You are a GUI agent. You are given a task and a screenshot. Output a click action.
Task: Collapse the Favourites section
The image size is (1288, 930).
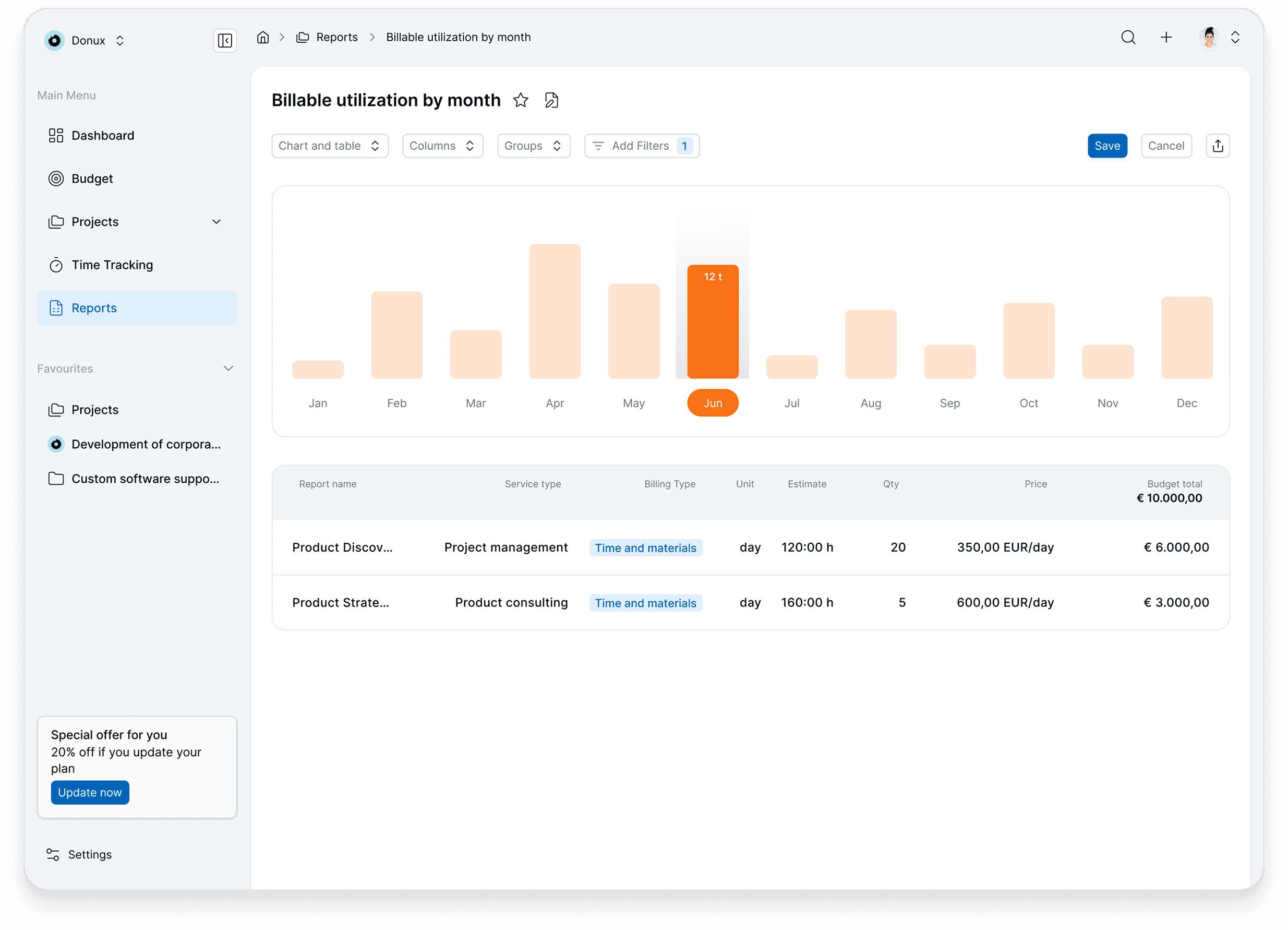tap(228, 368)
